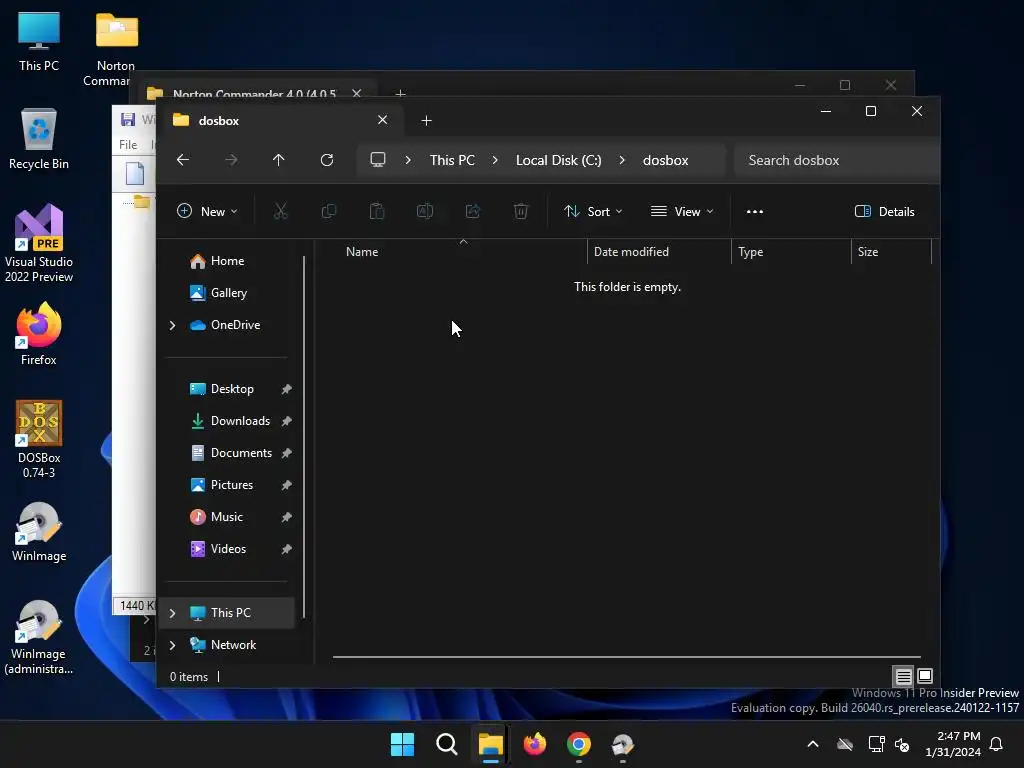Click the Share icon in toolbar
The image size is (1024, 768).
(x=473, y=212)
